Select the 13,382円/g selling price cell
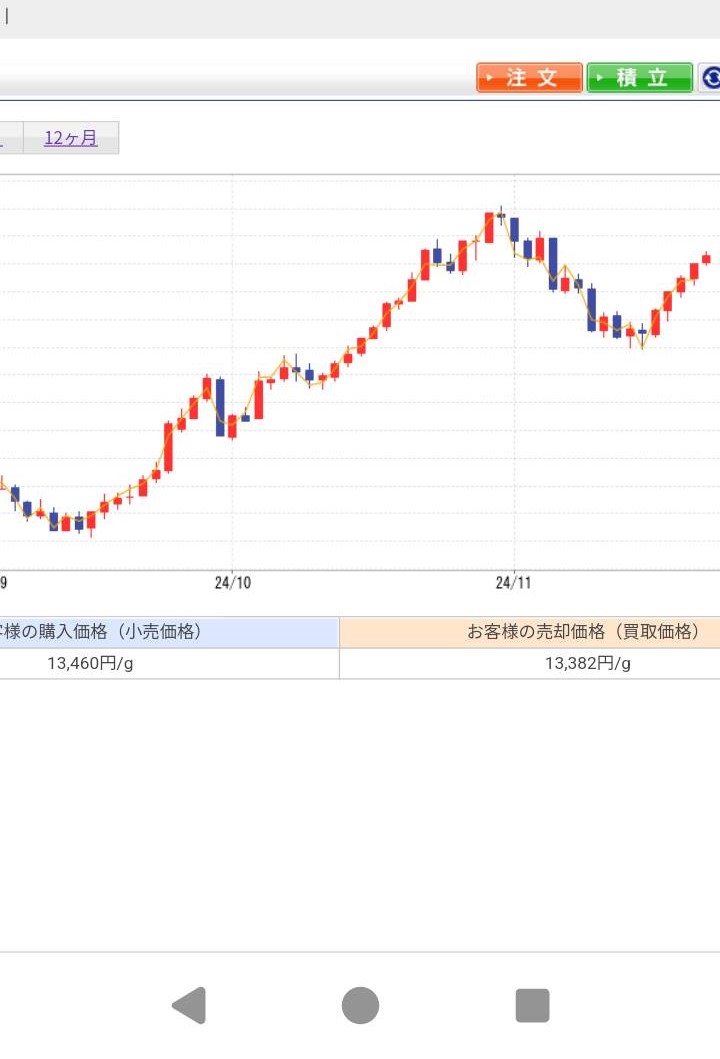The height and width of the screenshot is (1059, 720). (x=530, y=664)
